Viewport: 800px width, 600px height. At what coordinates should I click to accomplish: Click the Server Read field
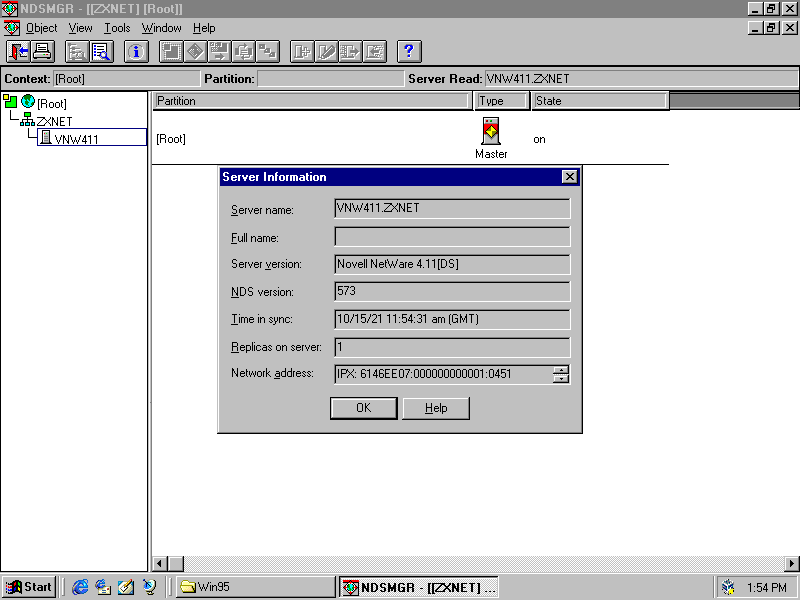[641, 79]
